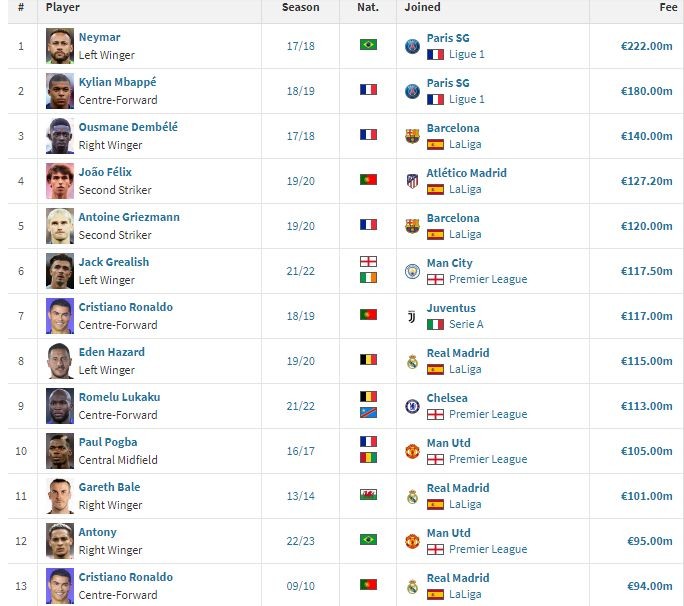Sort by the Season column header

coord(301,7)
